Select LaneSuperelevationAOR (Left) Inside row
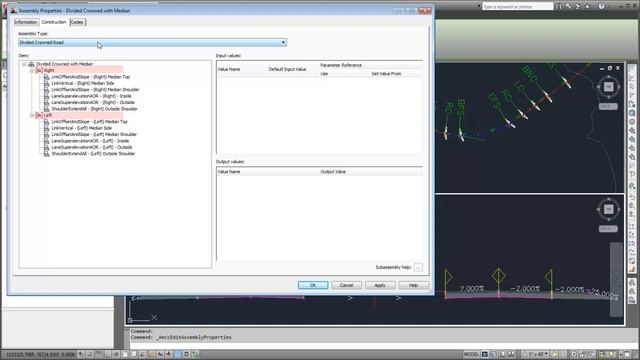This screenshot has height=360, width=640. pyautogui.click(x=90, y=141)
